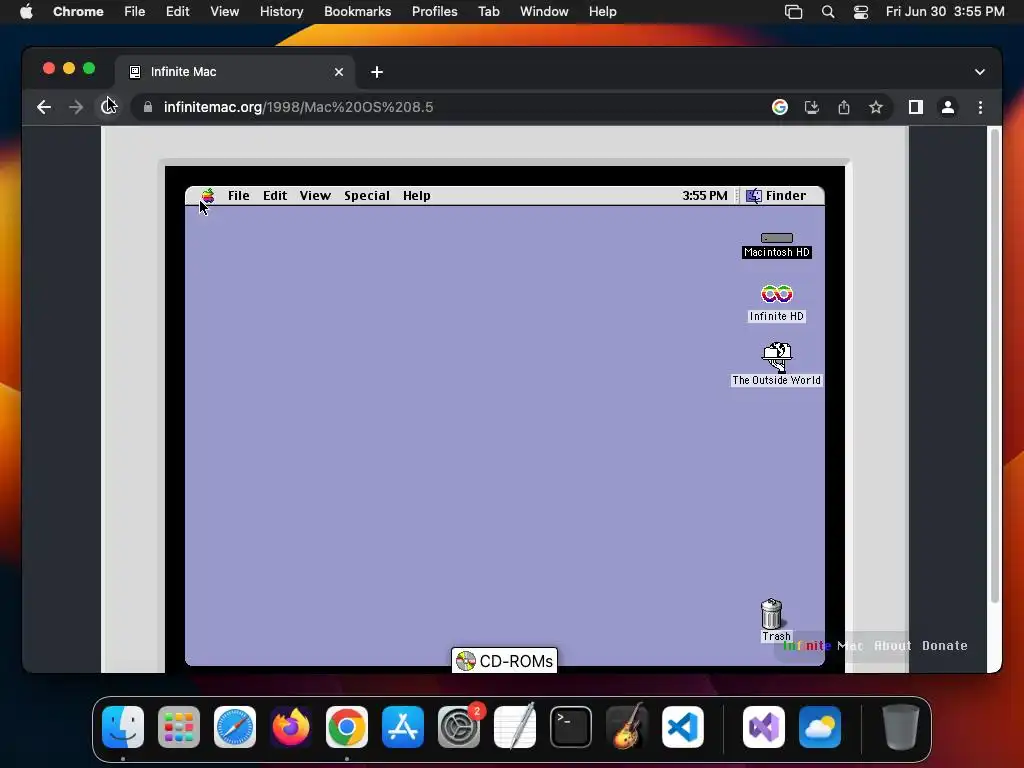Open Stage Manager menu bar icon
1024x768 pixels.
pyautogui.click(x=793, y=12)
